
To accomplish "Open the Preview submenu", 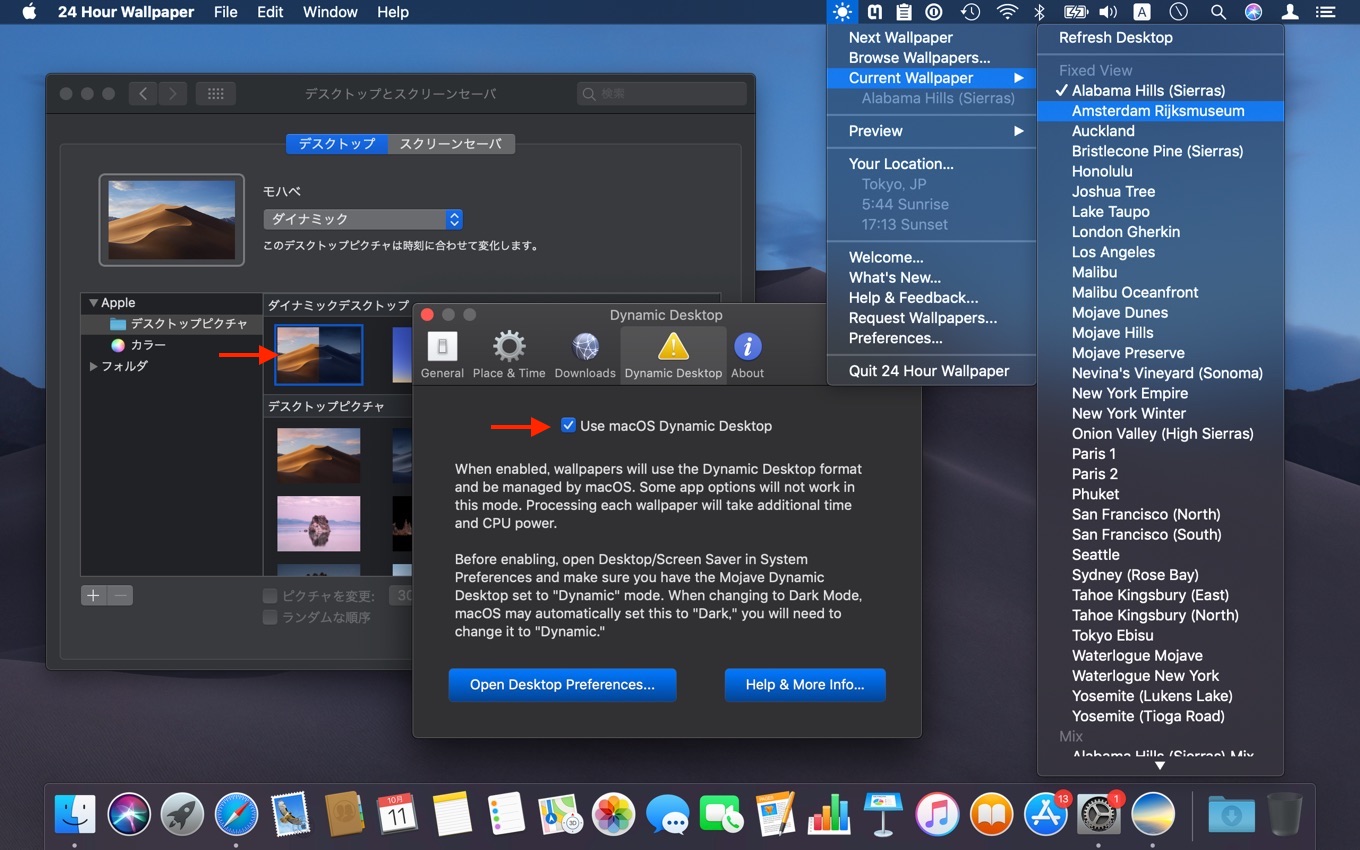I will point(932,131).
